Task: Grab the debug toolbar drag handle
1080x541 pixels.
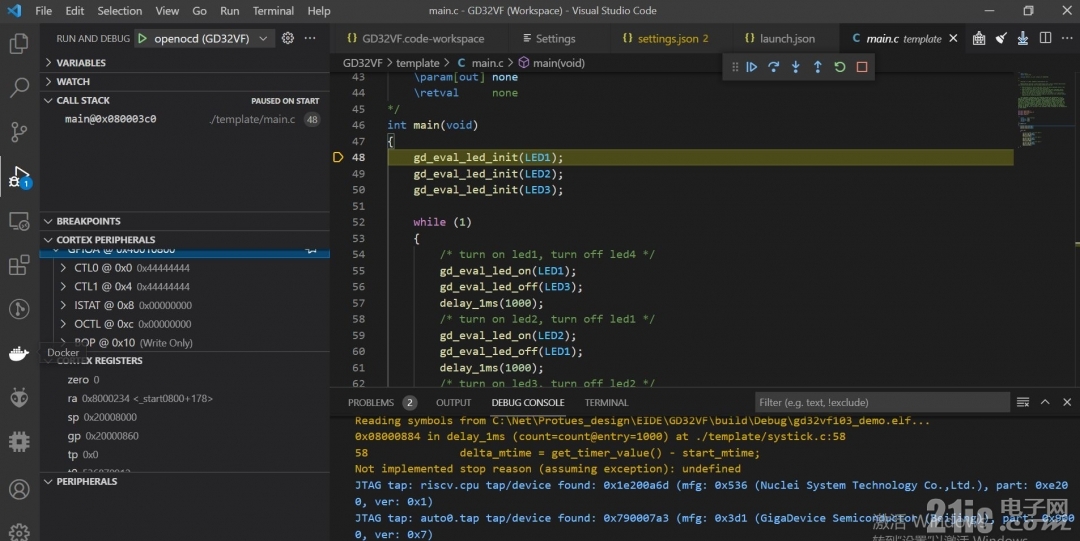Action: [735, 67]
